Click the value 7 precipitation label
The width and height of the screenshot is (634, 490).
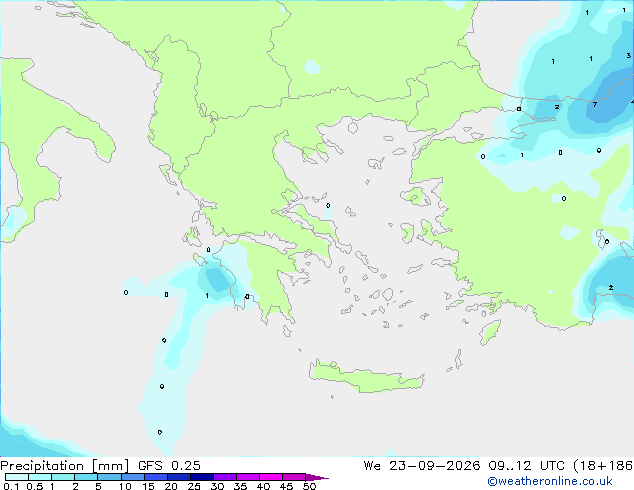[594, 105]
